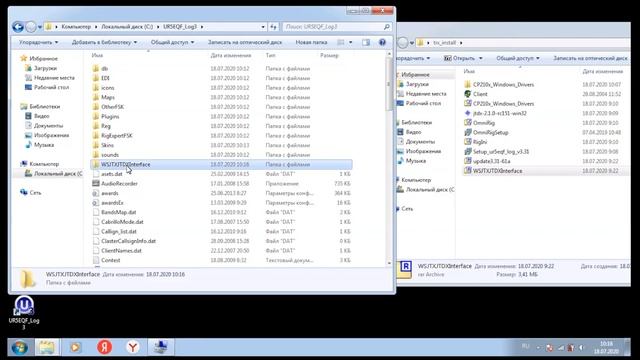This screenshot has height=360, width=640.
Task: Sort by the Тип column header
Action: (270, 55)
